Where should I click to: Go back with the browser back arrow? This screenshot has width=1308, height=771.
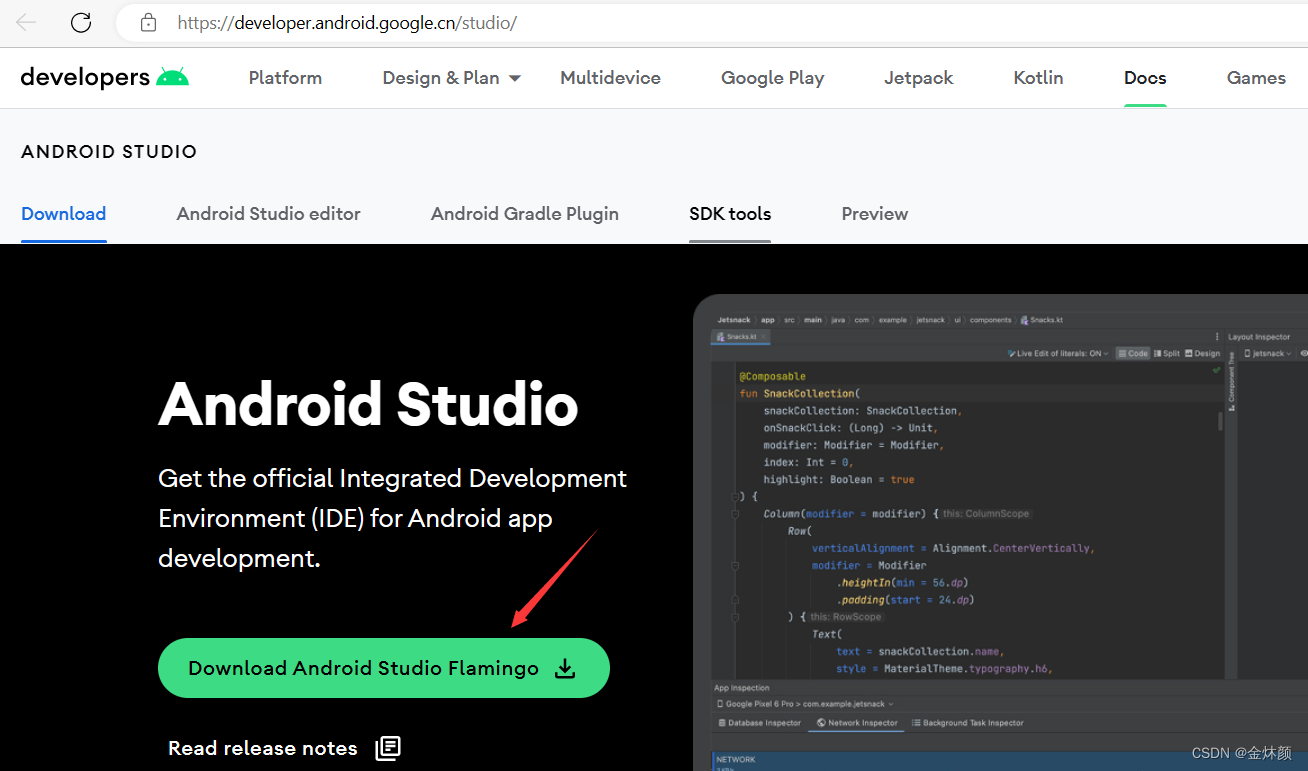point(26,22)
